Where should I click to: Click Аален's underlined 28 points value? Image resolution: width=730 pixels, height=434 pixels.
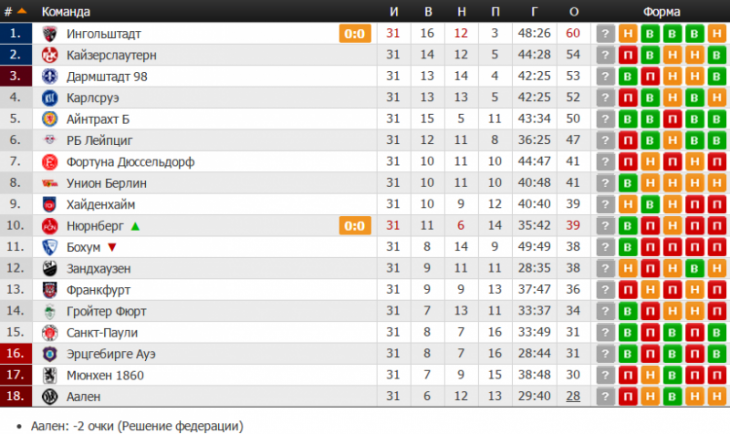(x=573, y=397)
